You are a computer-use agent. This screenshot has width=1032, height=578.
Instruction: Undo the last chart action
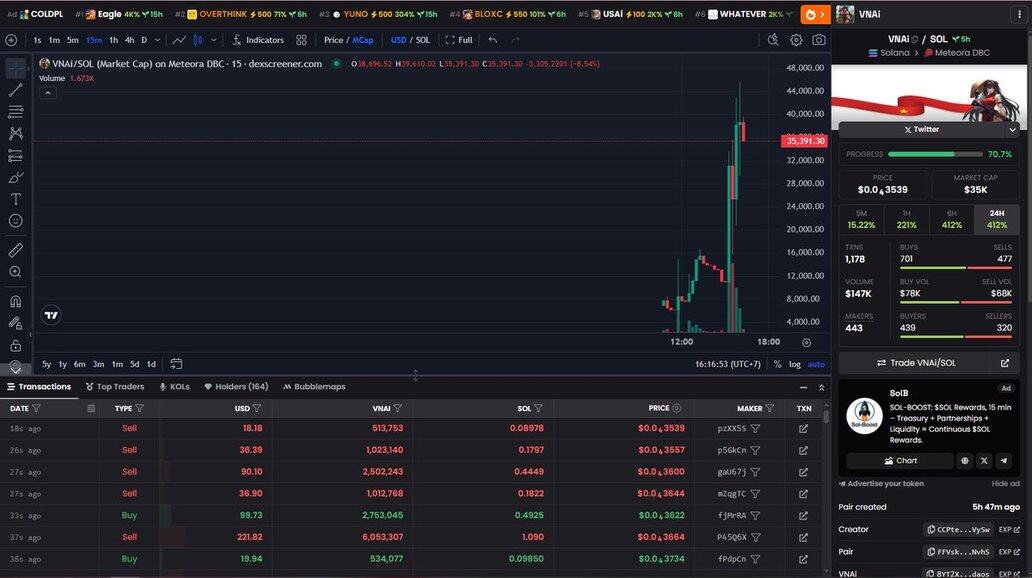coord(492,40)
